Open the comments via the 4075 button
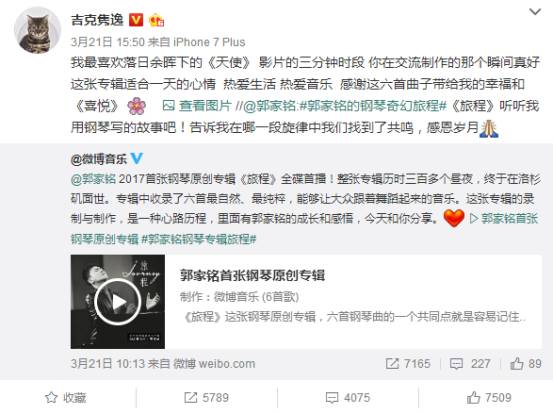553x414 pixels. point(348,398)
